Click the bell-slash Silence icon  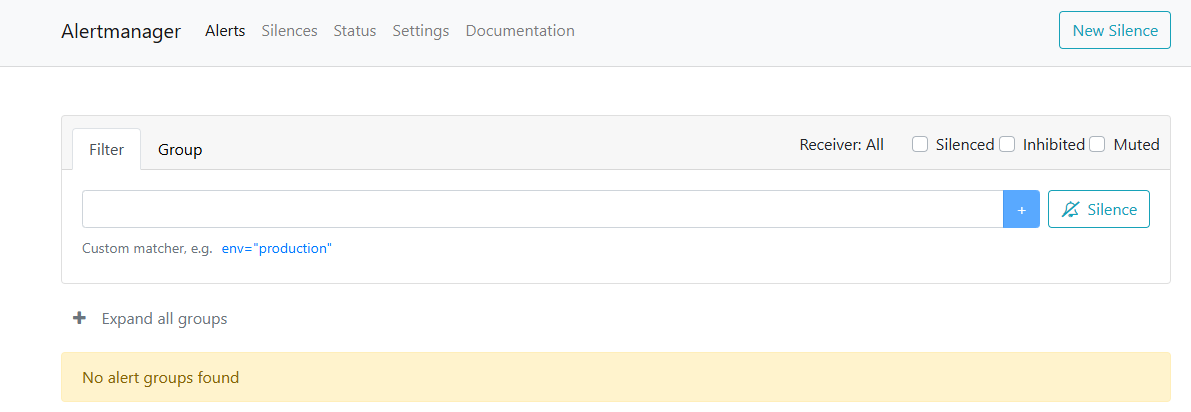(x=1071, y=209)
